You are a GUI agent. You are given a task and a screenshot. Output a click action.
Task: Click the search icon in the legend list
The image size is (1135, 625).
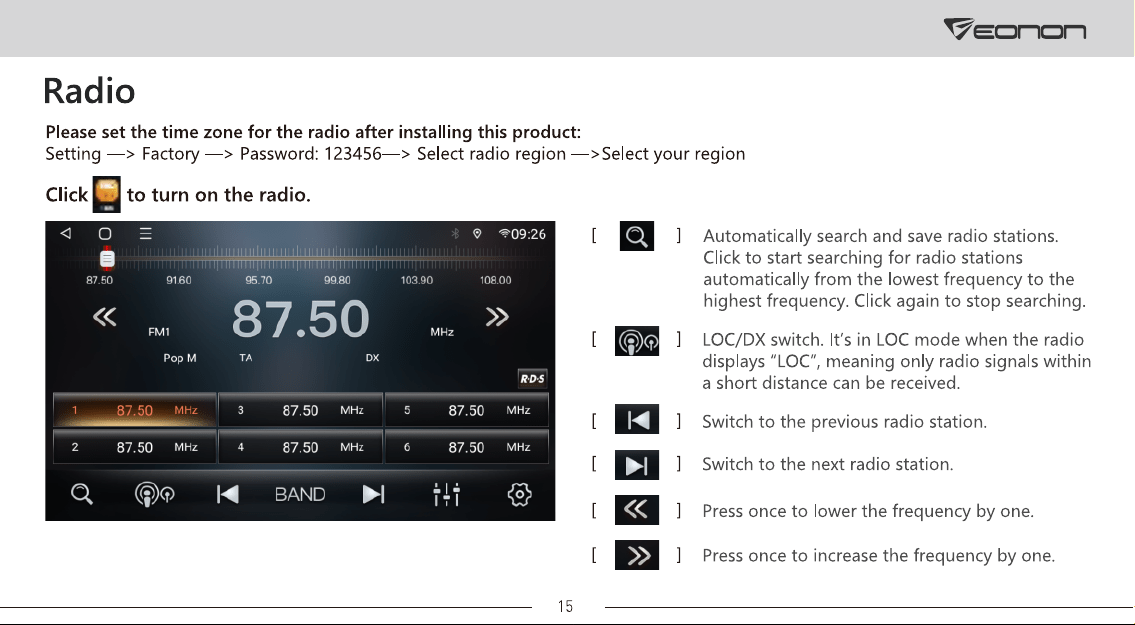637,236
